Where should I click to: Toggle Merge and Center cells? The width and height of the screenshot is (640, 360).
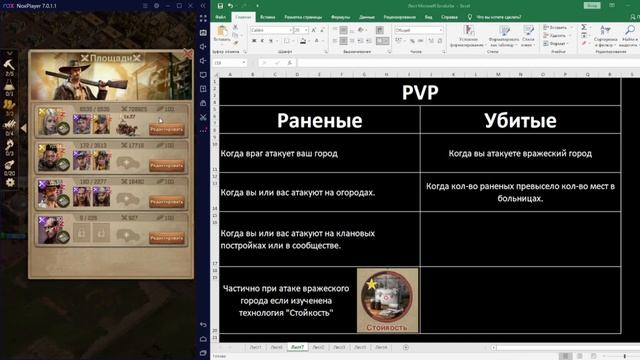382,41
